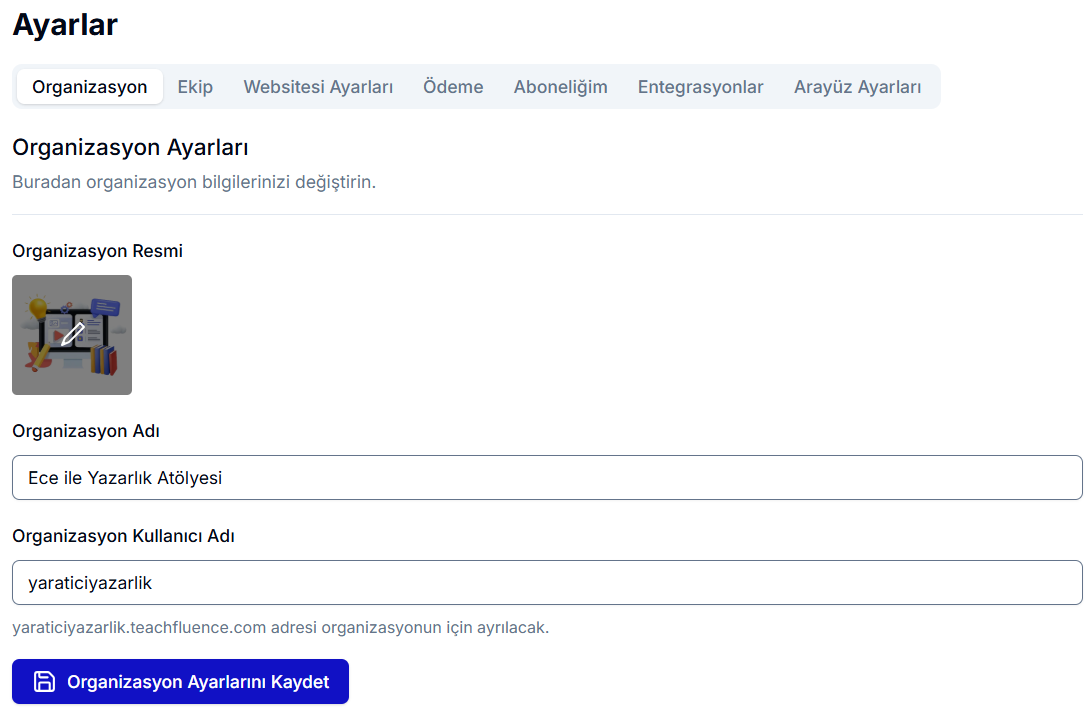The height and width of the screenshot is (722, 1089).
Task: Focus the Organizasyon Adı text field
Action: coord(547,478)
